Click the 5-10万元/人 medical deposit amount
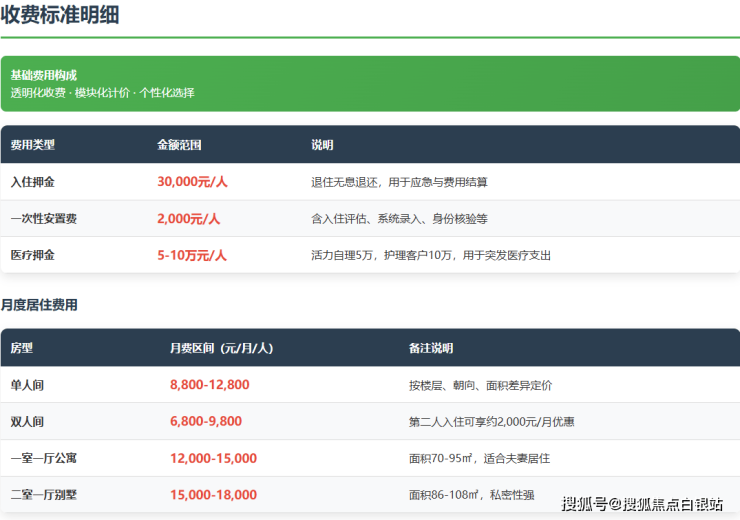The width and height of the screenshot is (740, 520). click(x=192, y=255)
